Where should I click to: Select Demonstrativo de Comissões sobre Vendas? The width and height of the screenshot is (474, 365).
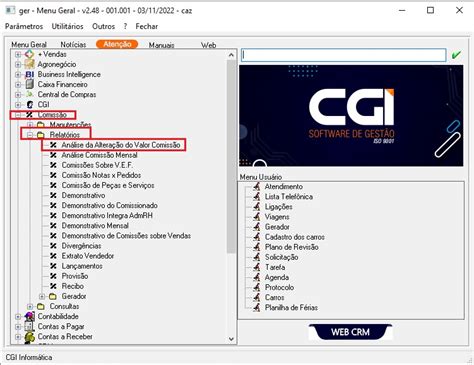click(126, 236)
